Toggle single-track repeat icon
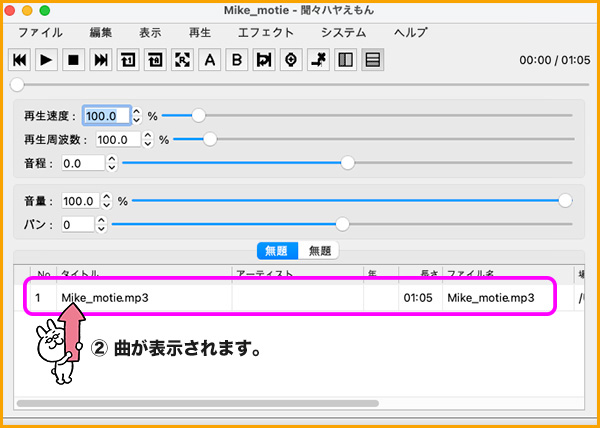The width and height of the screenshot is (600, 428). pyautogui.click(x=128, y=60)
